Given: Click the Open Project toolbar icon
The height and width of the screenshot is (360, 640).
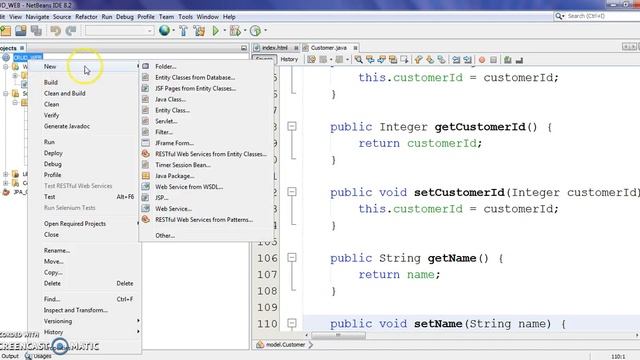Looking at the screenshot, I should tap(21, 31).
